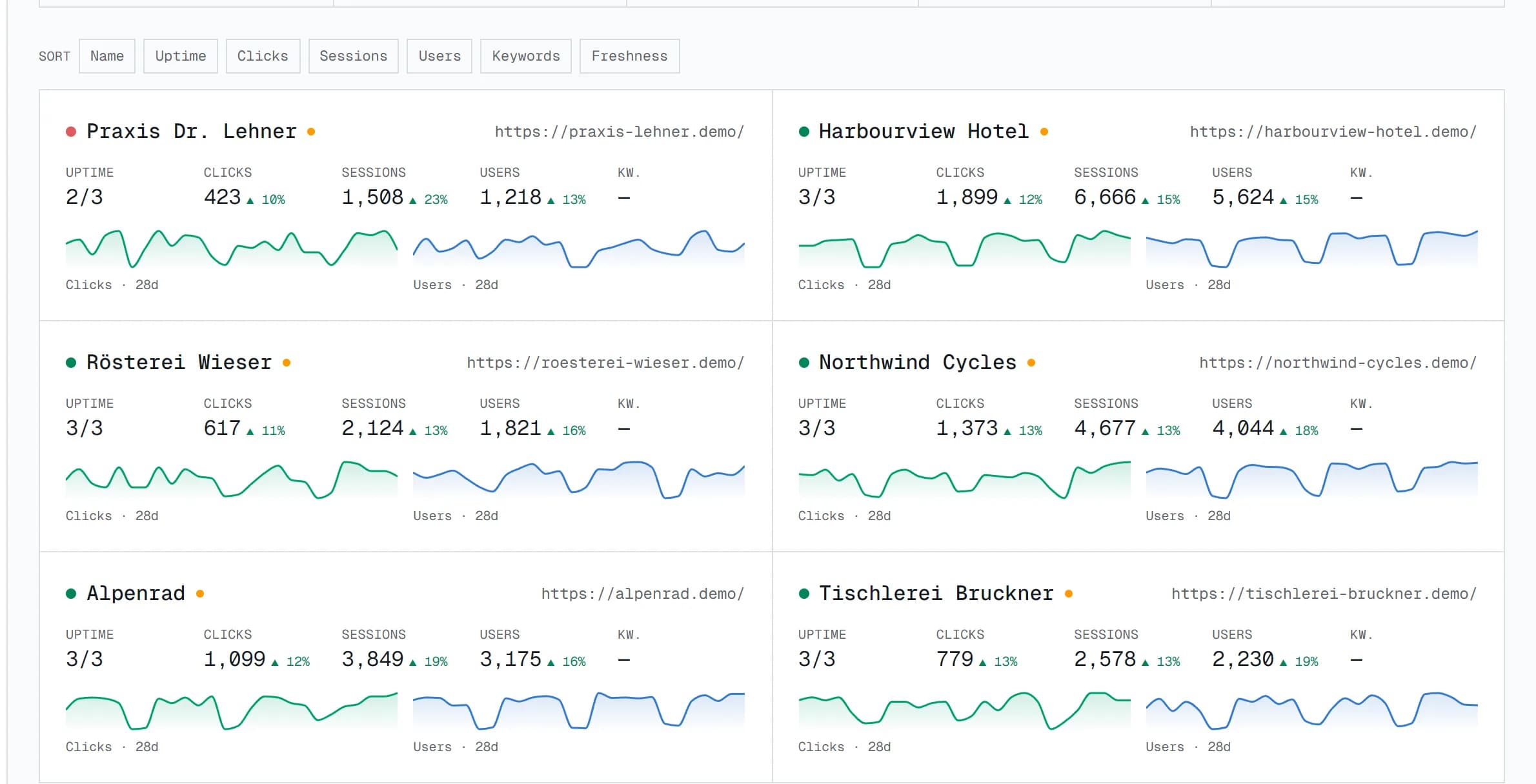This screenshot has width=1536, height=784.
Task: Select users value 4,044
Action: pos(1243,428)
